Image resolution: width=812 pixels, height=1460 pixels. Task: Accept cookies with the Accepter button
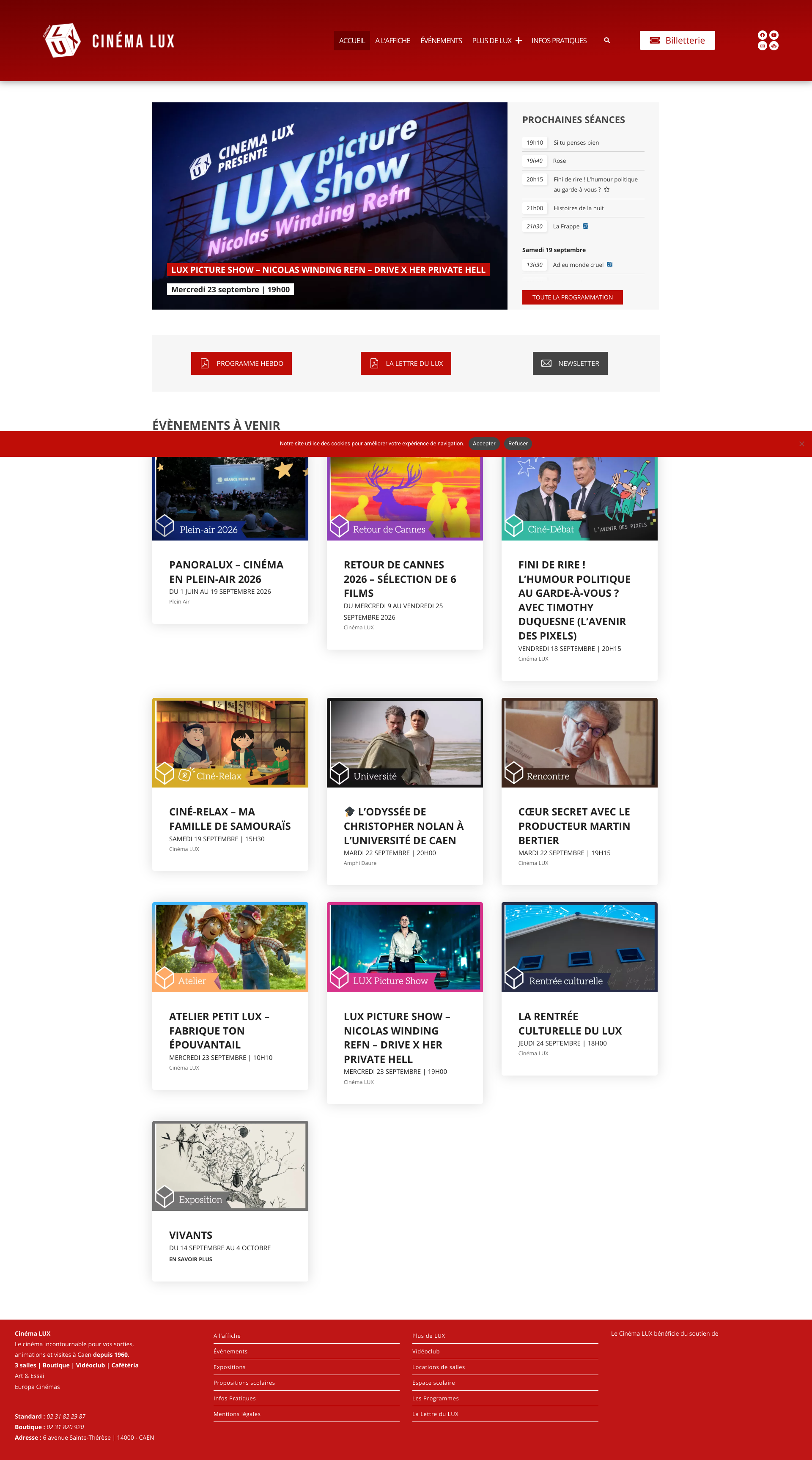[x=484, y=444]
